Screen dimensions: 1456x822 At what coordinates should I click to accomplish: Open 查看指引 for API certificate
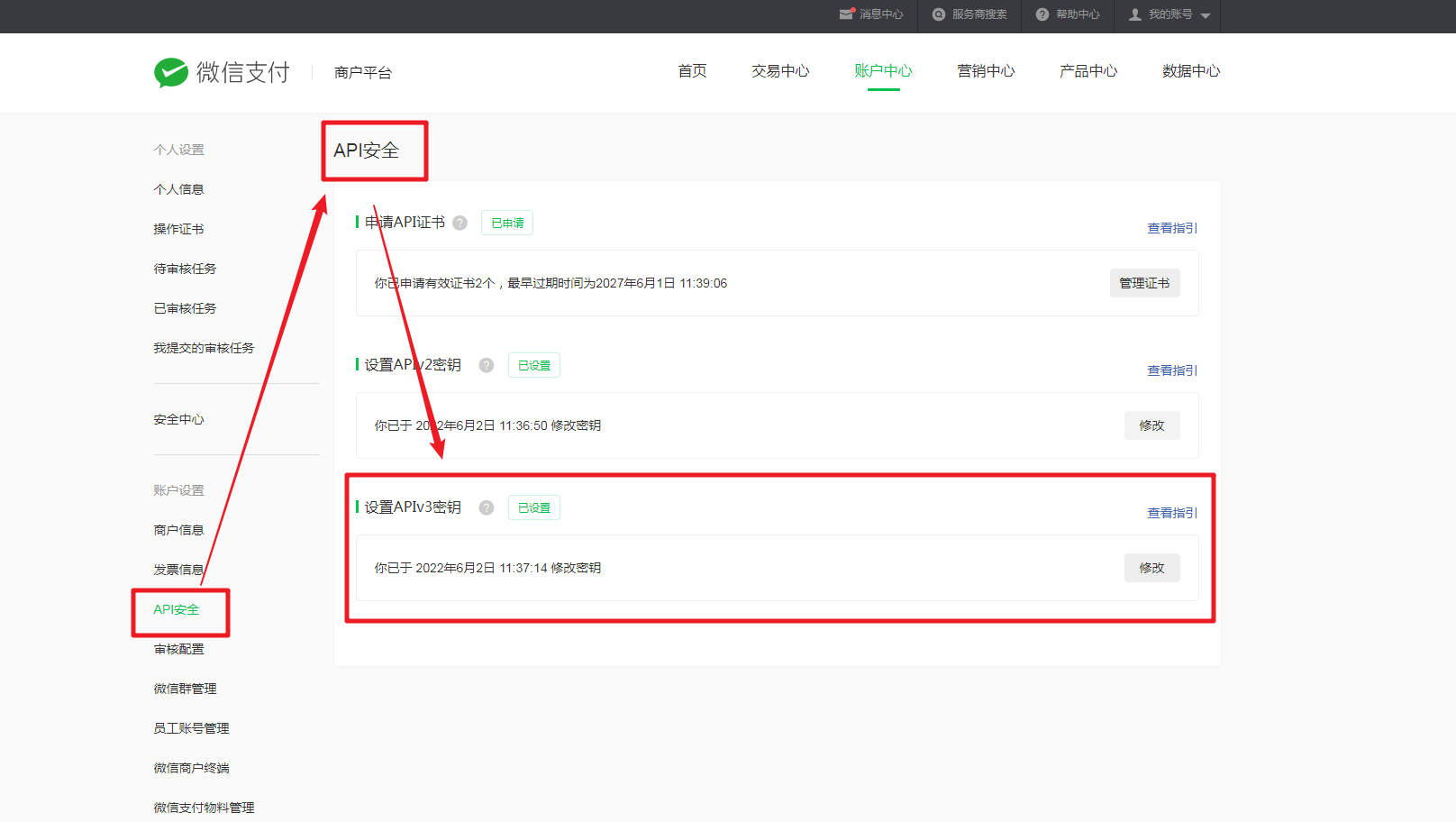(1172, 228)
